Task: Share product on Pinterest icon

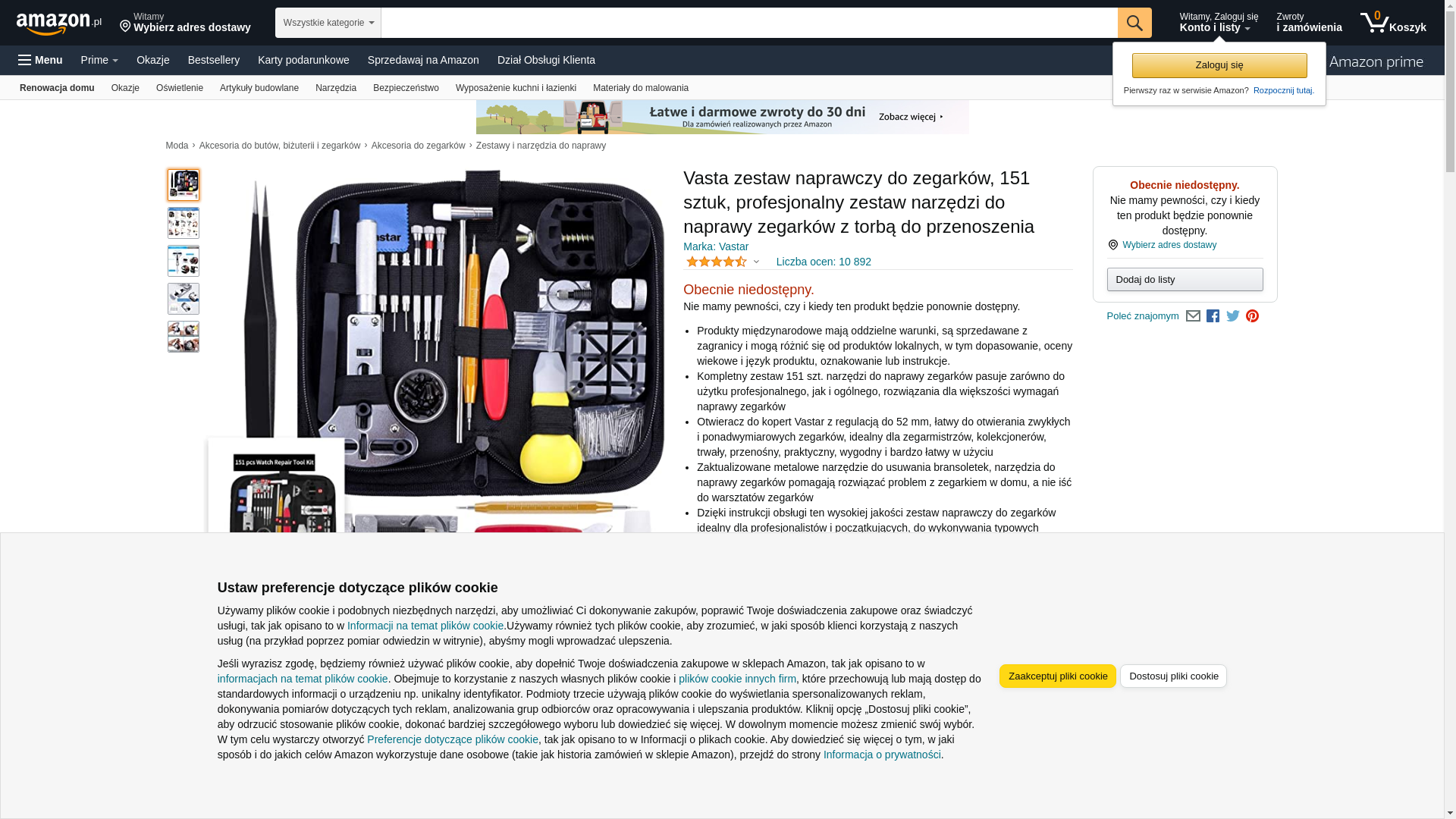Action: click(x=1252, y=316)
